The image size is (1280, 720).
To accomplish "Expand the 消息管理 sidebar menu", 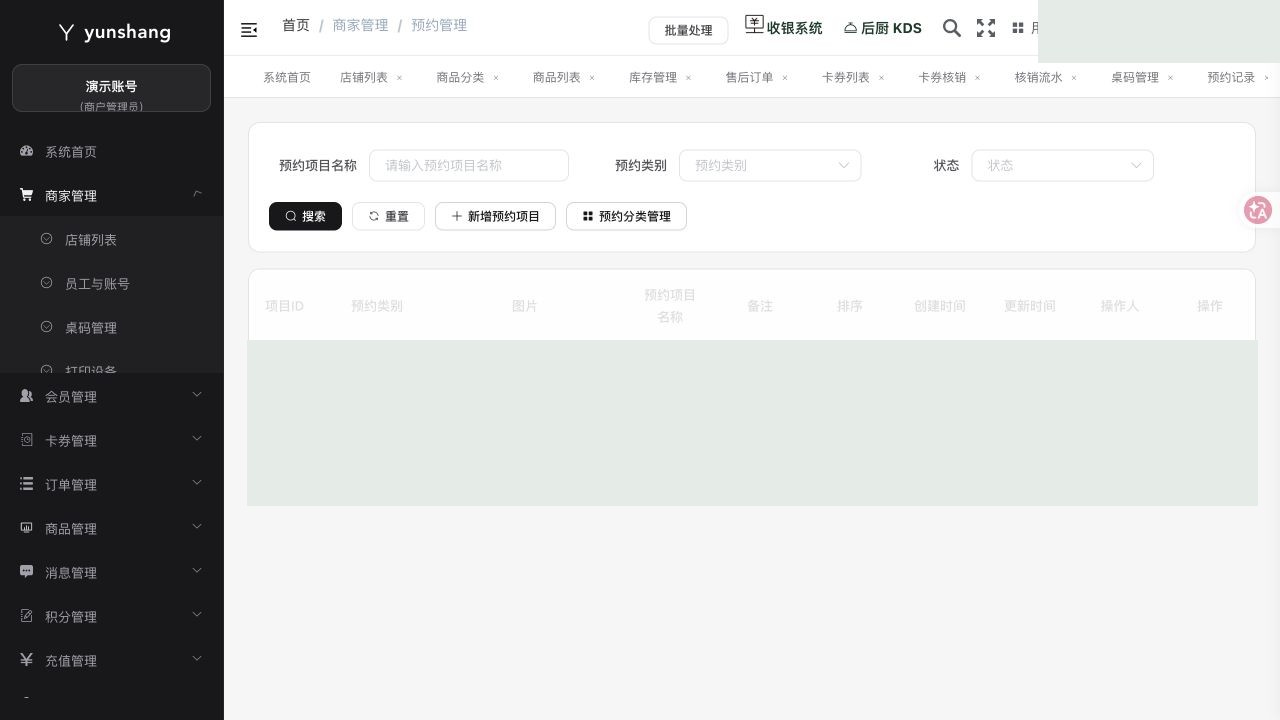I will [x=112, y=572].
